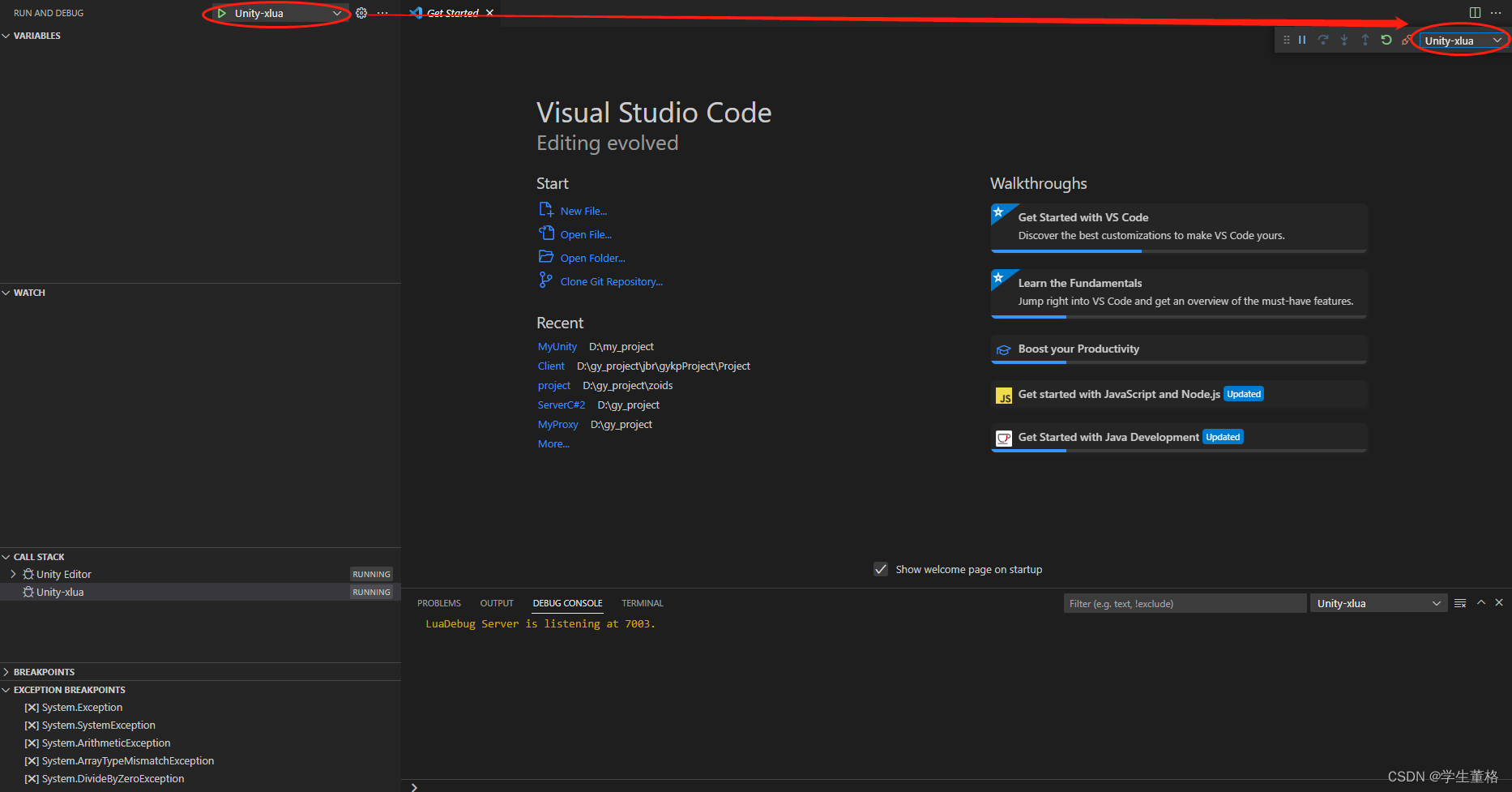1512x792 pixels.
Task: Clear the Debug Console output
Action: pos(1460,602)
